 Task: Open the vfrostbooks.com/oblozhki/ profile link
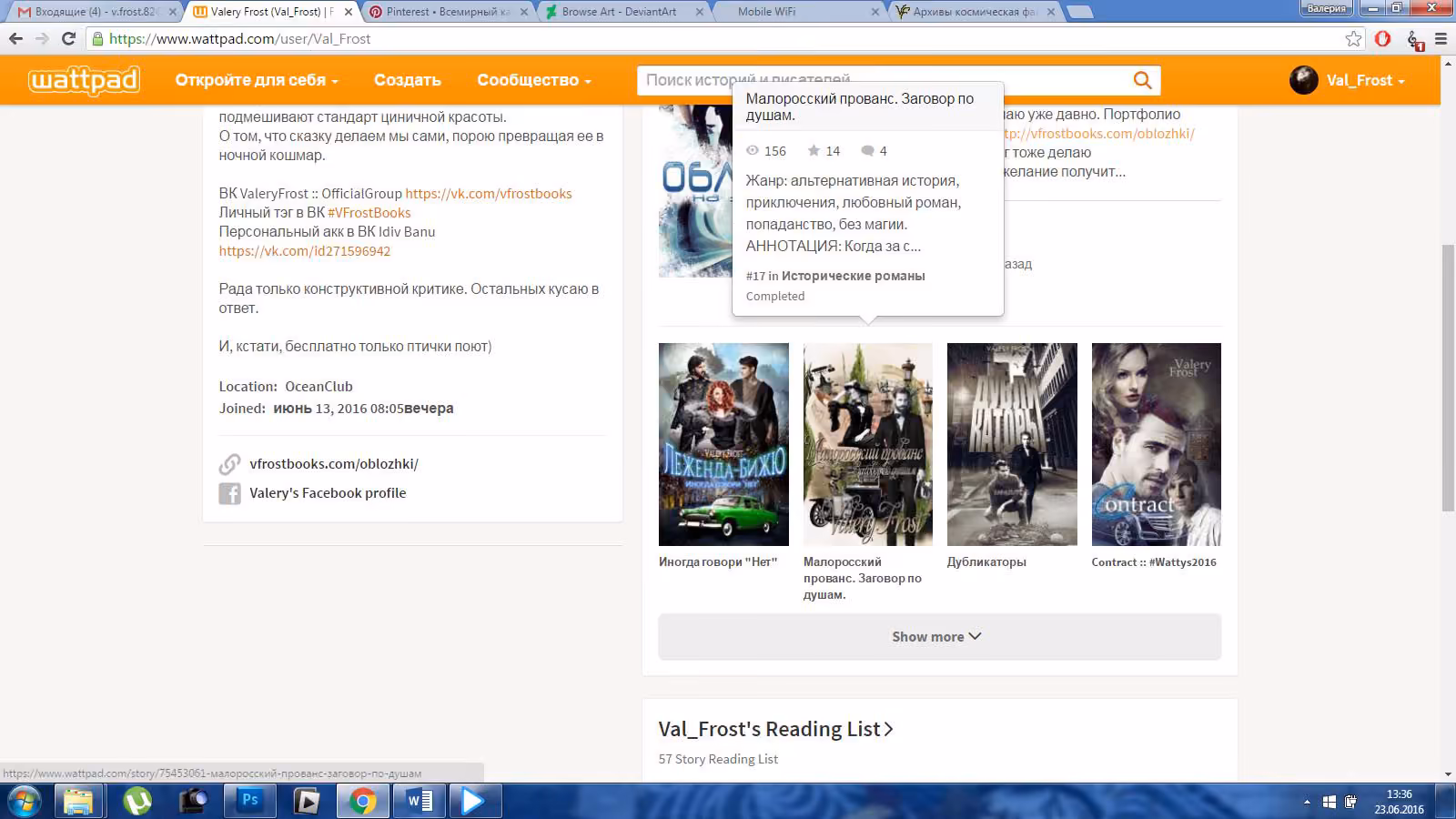334,464
